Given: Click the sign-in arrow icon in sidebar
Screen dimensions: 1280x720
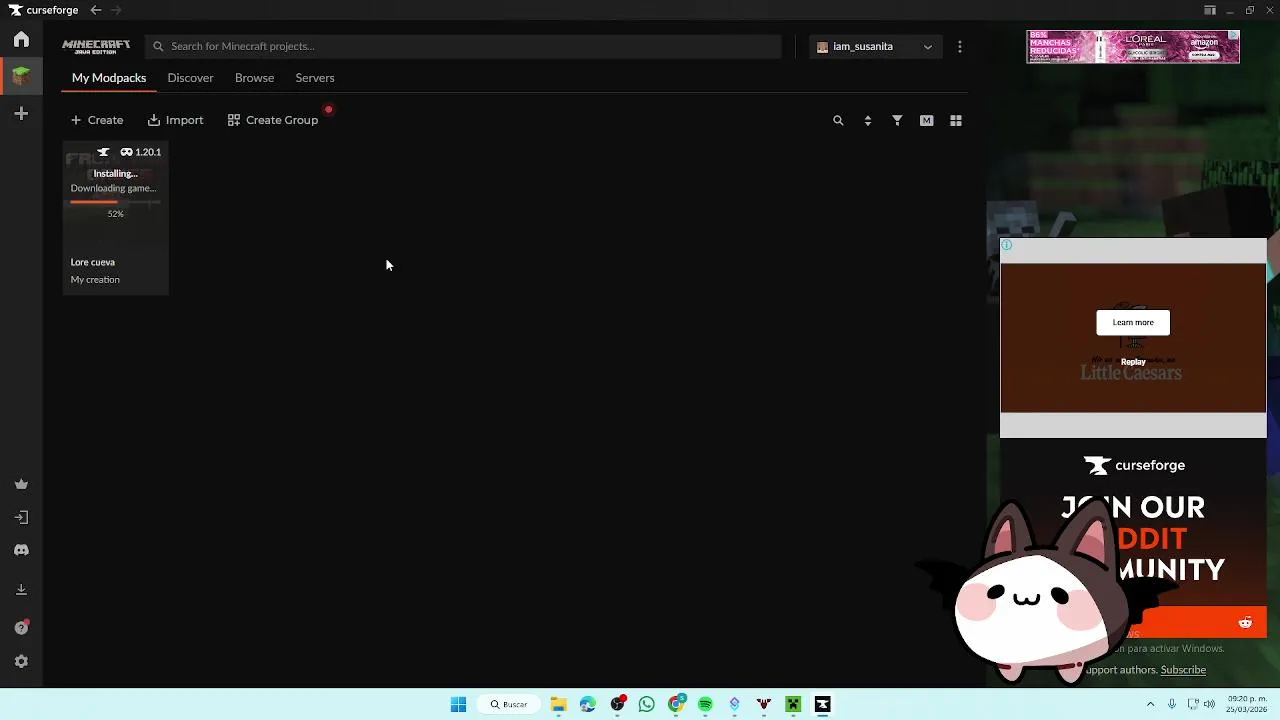Looking at the screenshot, I should (x=21, y=517).
